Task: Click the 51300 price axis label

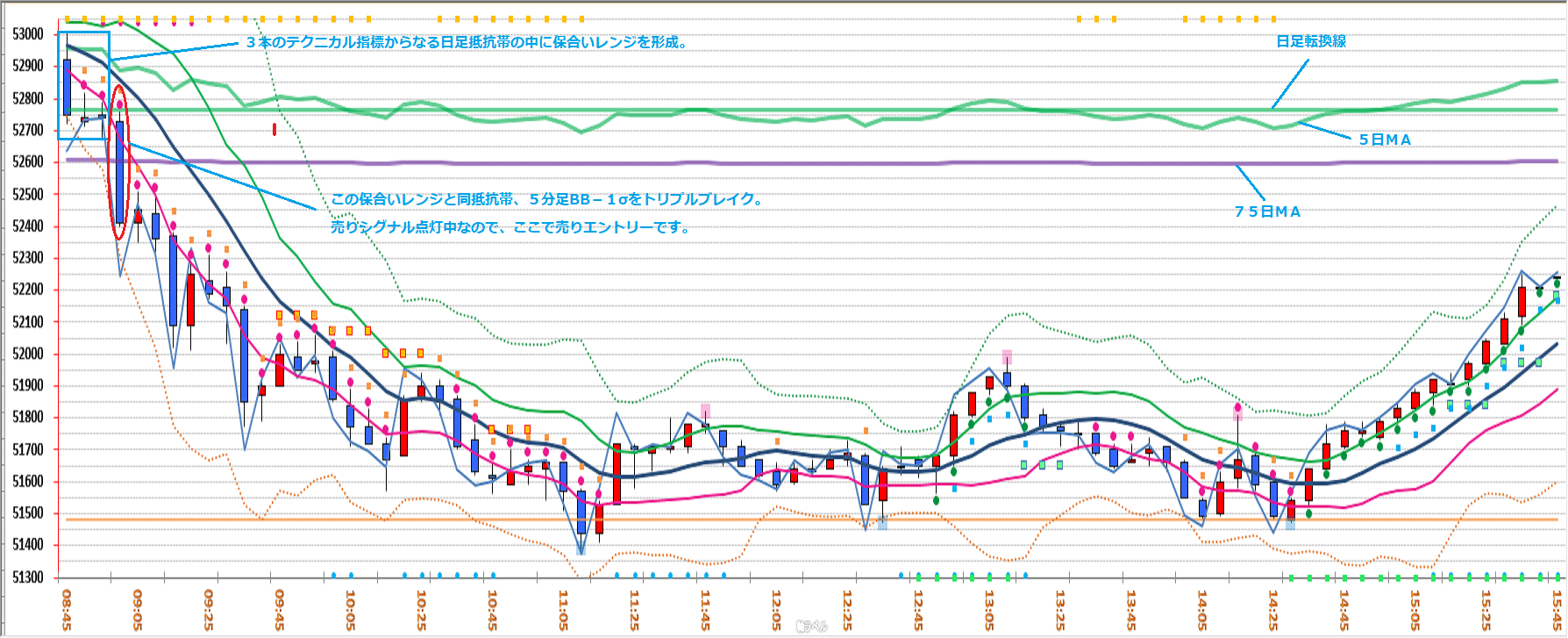Action: coord(28,577)
